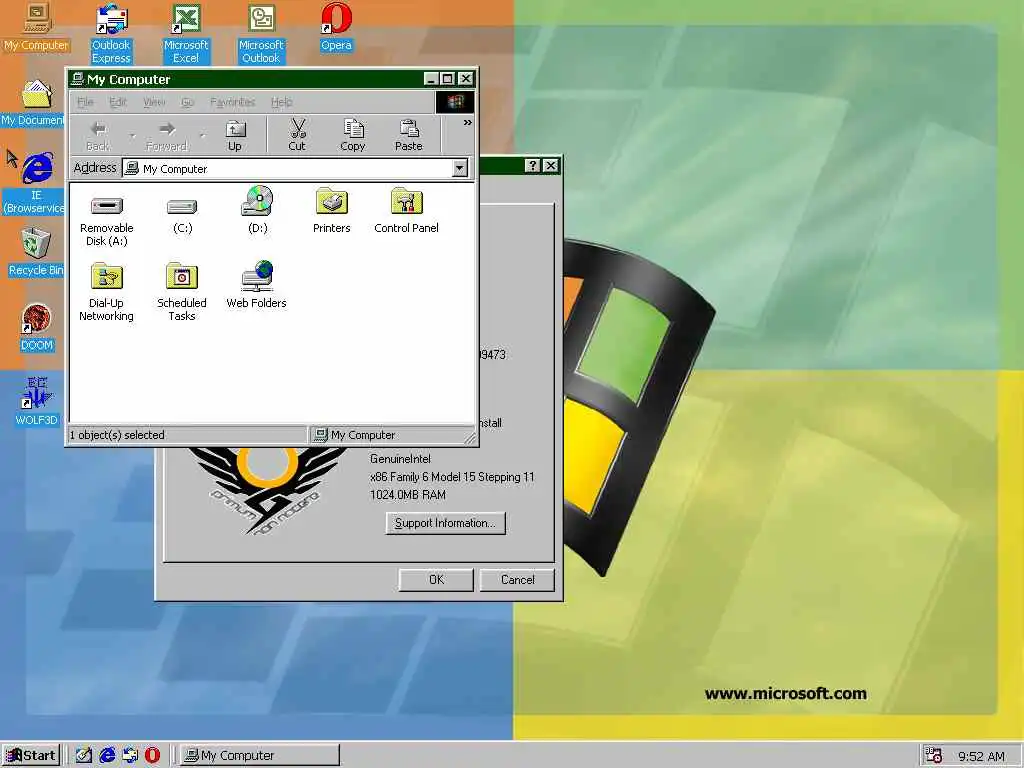Click the Task Scheduler tray icon
Screen dimensions: 1024x768
[934, 756]
